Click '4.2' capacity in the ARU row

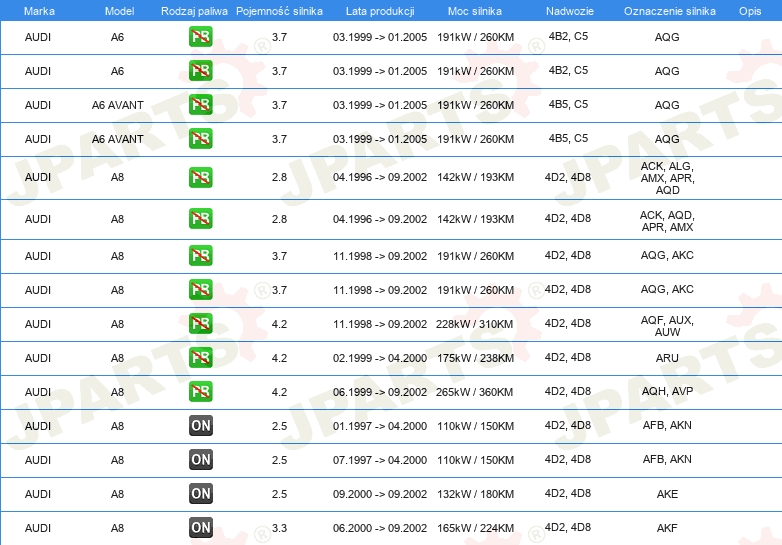[279, 358]
